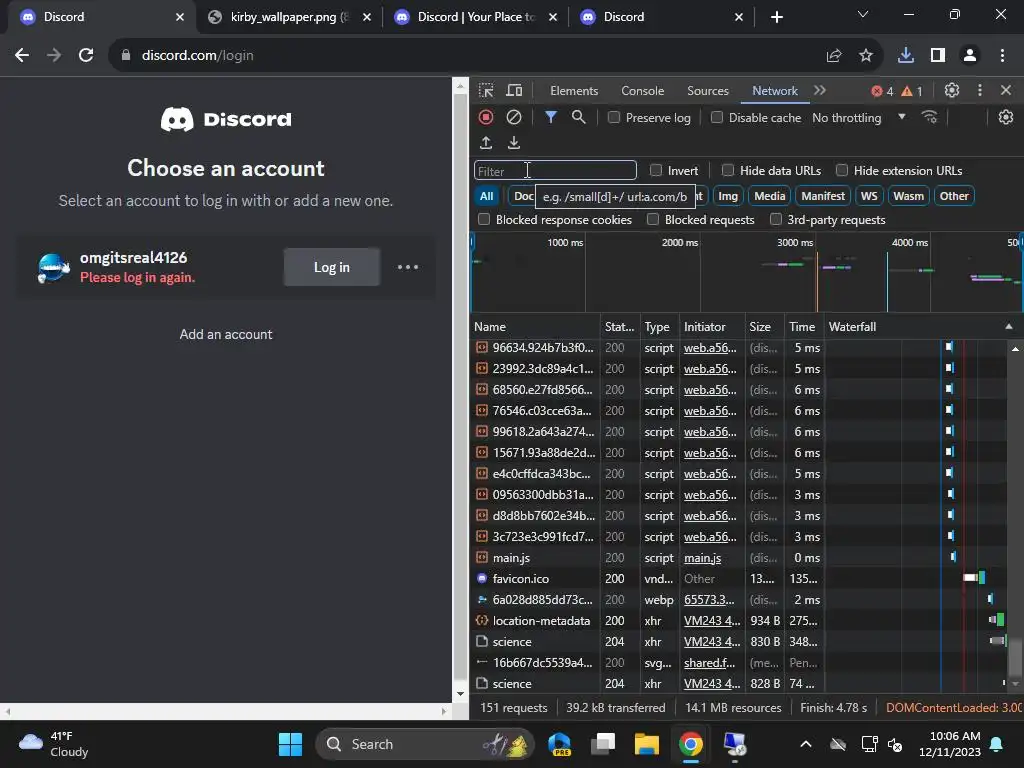Open more options for omgitsreal4126 account
The height and width of the screenshot is (768, 1024).
(408, 267)
